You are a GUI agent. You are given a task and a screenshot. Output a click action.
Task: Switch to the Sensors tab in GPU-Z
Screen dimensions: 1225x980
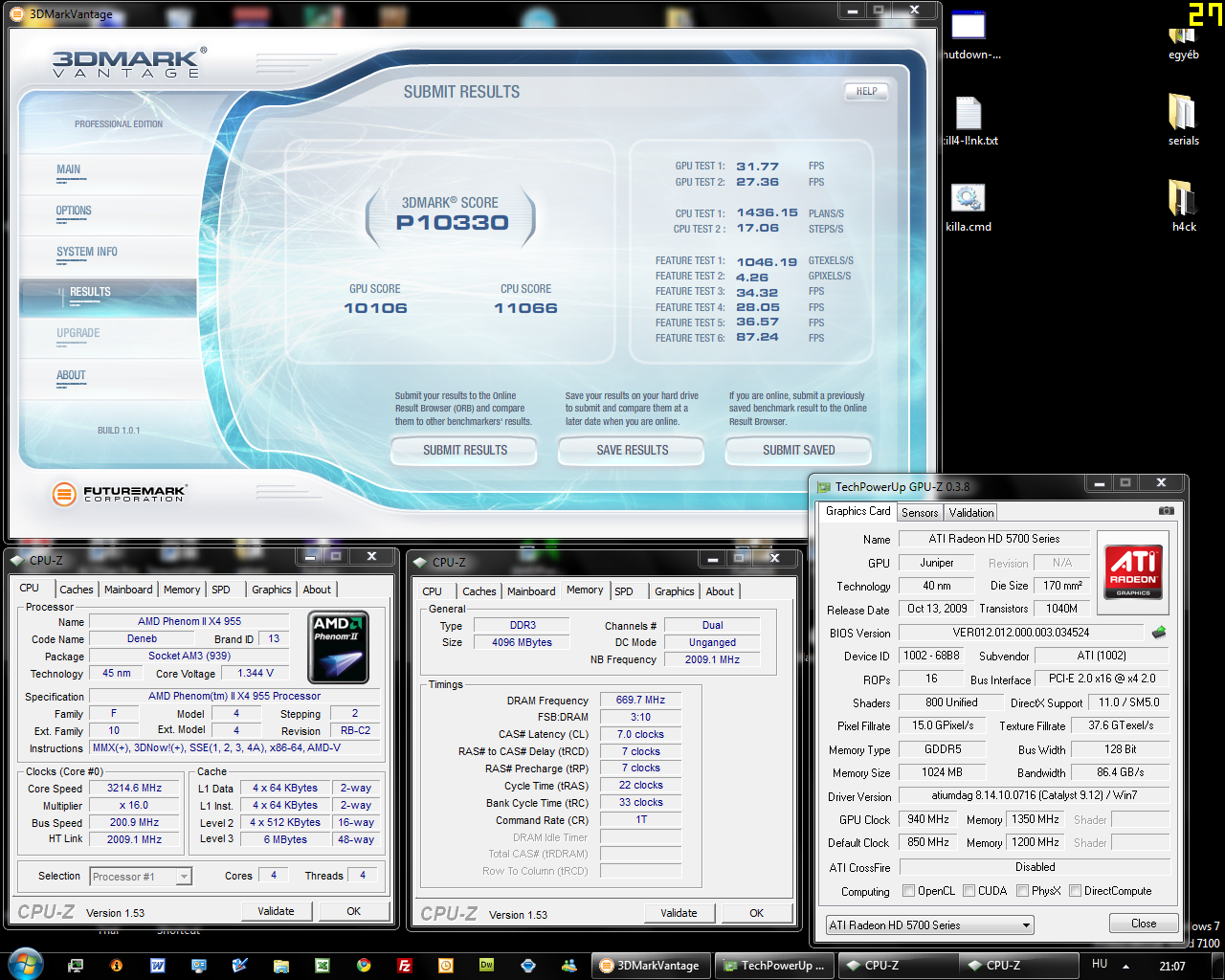920,513
